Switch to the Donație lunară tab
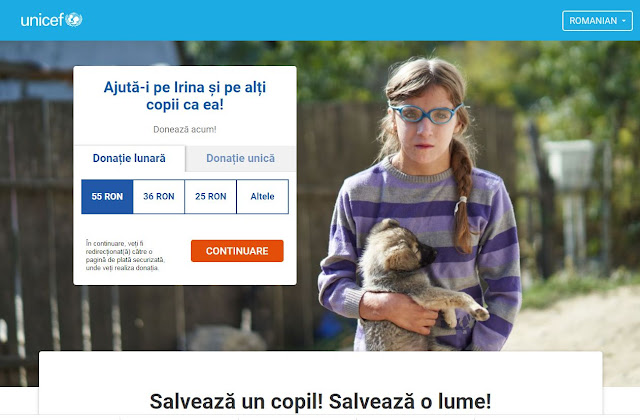Screen dimensions: 640x420 coord(129,158)
